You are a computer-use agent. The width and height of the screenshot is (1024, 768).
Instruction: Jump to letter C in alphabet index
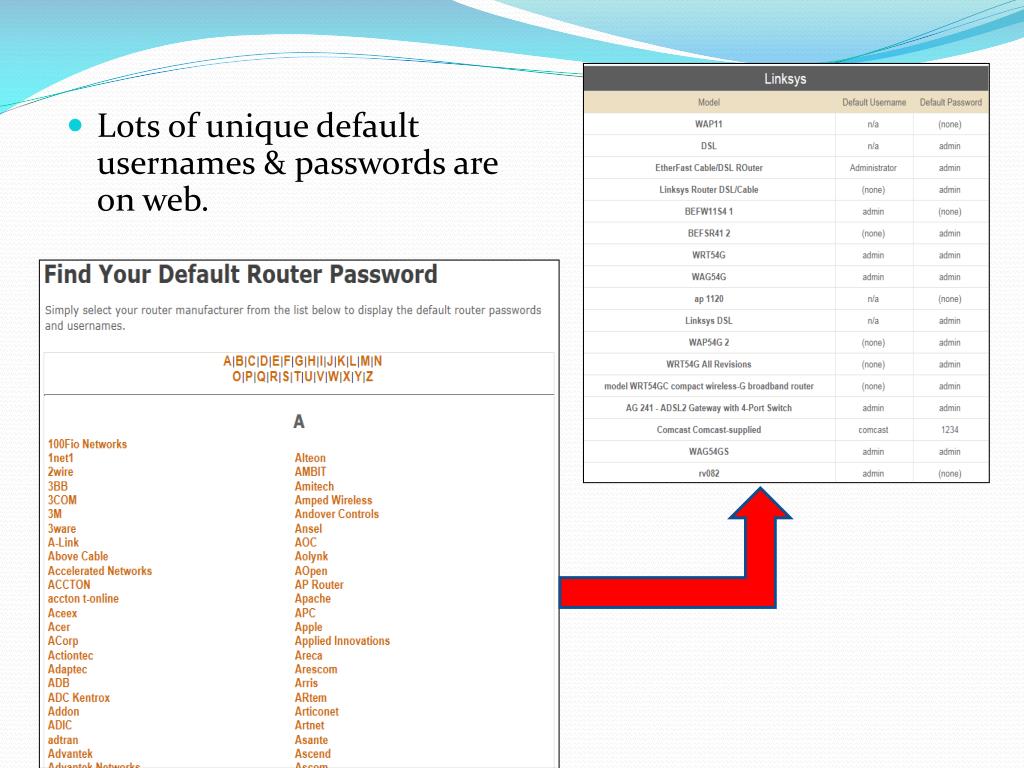251,361
